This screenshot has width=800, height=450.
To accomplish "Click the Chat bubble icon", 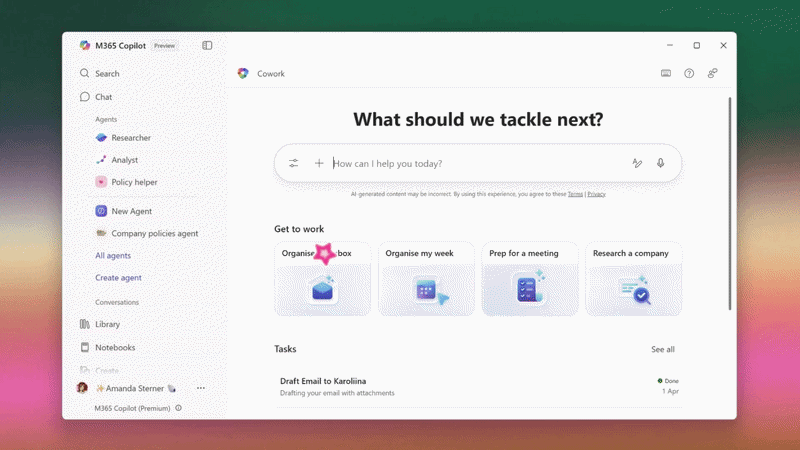I will pyautogui.click(x=85, y=97).
